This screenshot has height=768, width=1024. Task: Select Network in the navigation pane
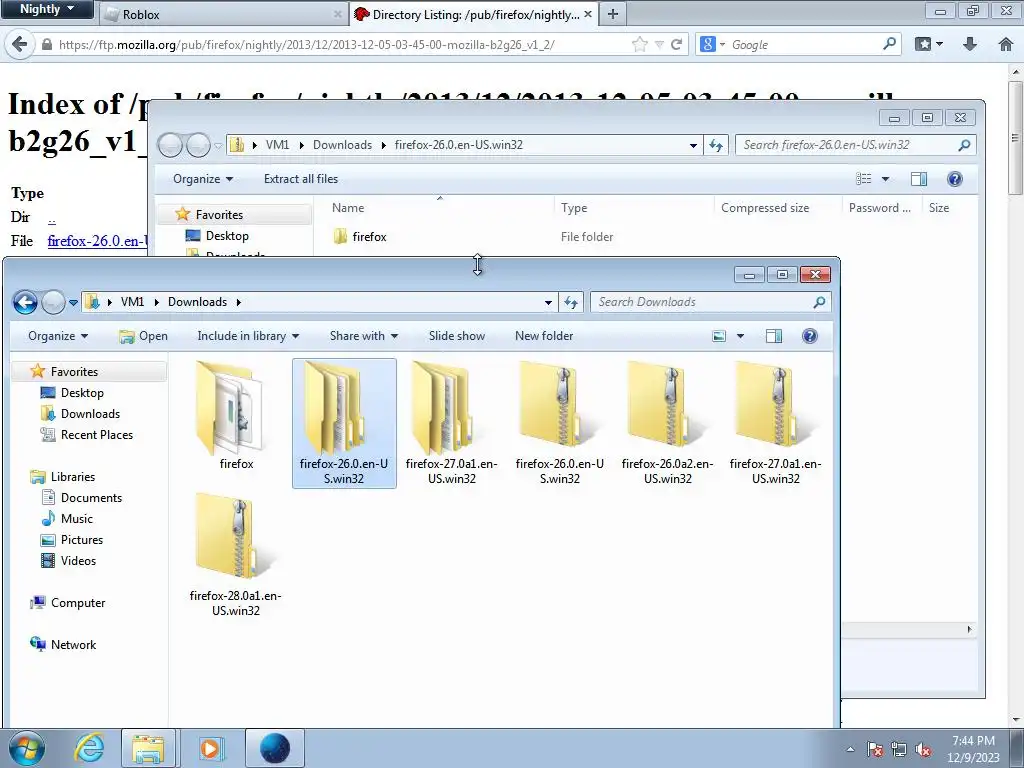click(73, 645)
